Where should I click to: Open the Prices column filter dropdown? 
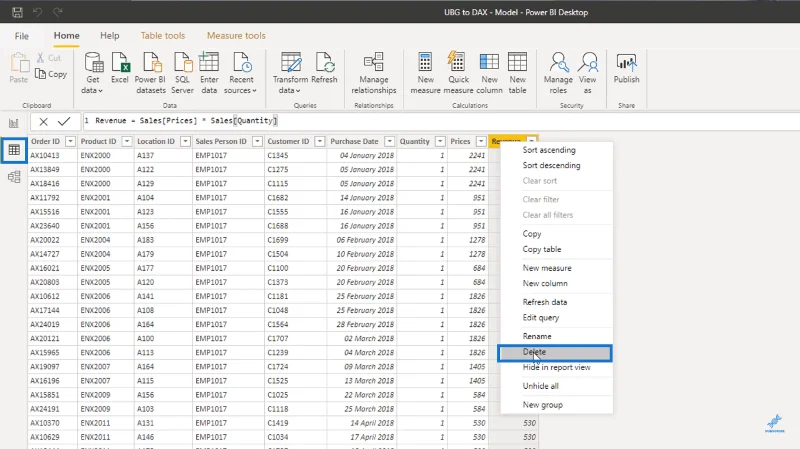[481, 141]
